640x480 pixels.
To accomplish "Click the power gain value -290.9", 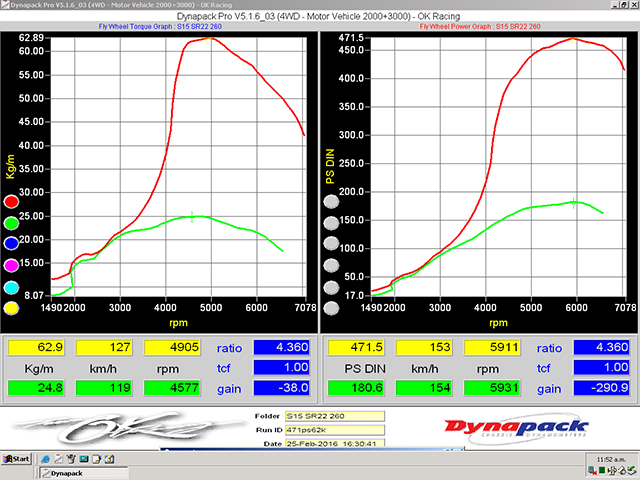I will click(601, 388).
